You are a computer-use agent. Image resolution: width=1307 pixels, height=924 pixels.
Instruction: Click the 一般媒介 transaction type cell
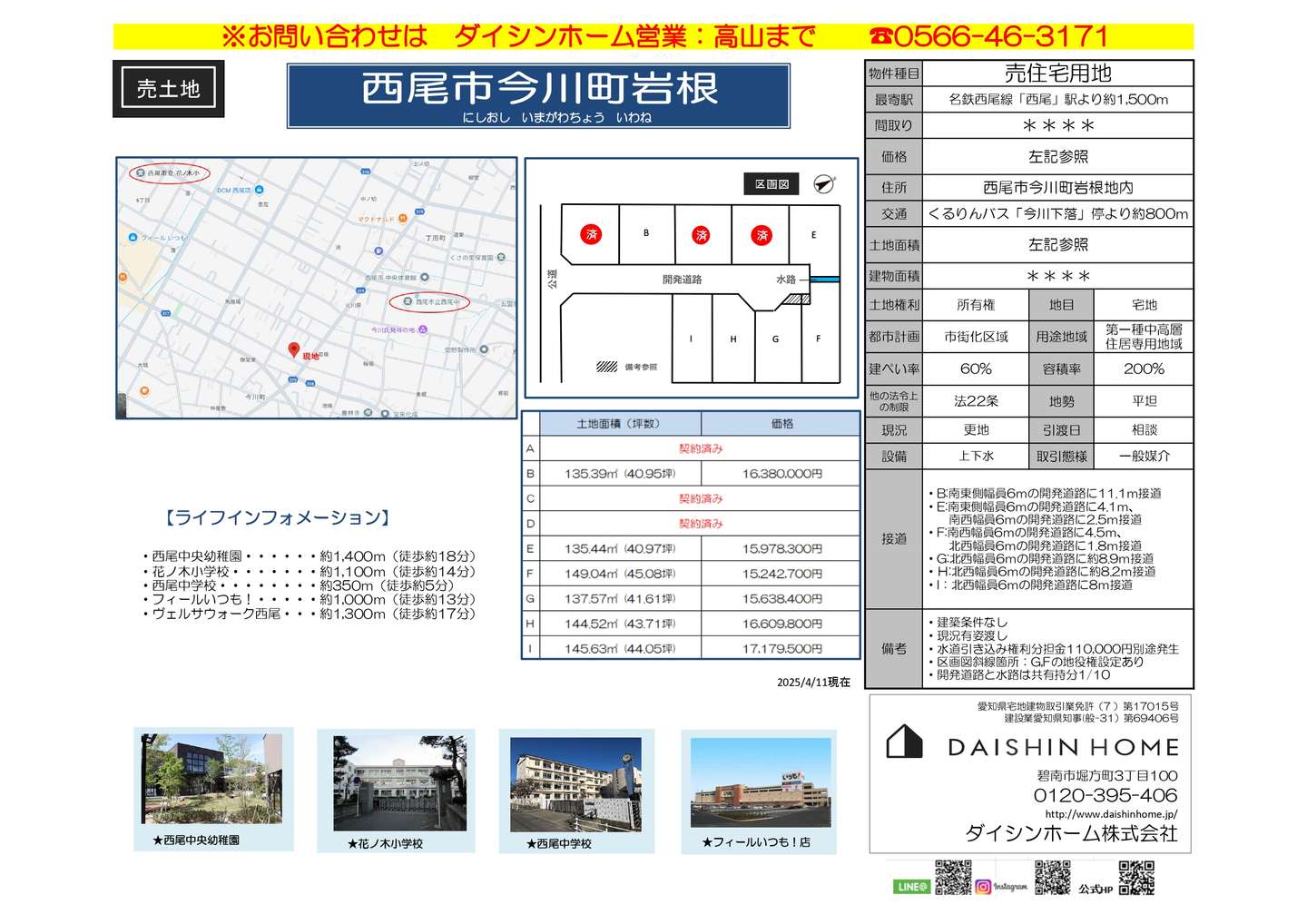tap(1144, 457)
